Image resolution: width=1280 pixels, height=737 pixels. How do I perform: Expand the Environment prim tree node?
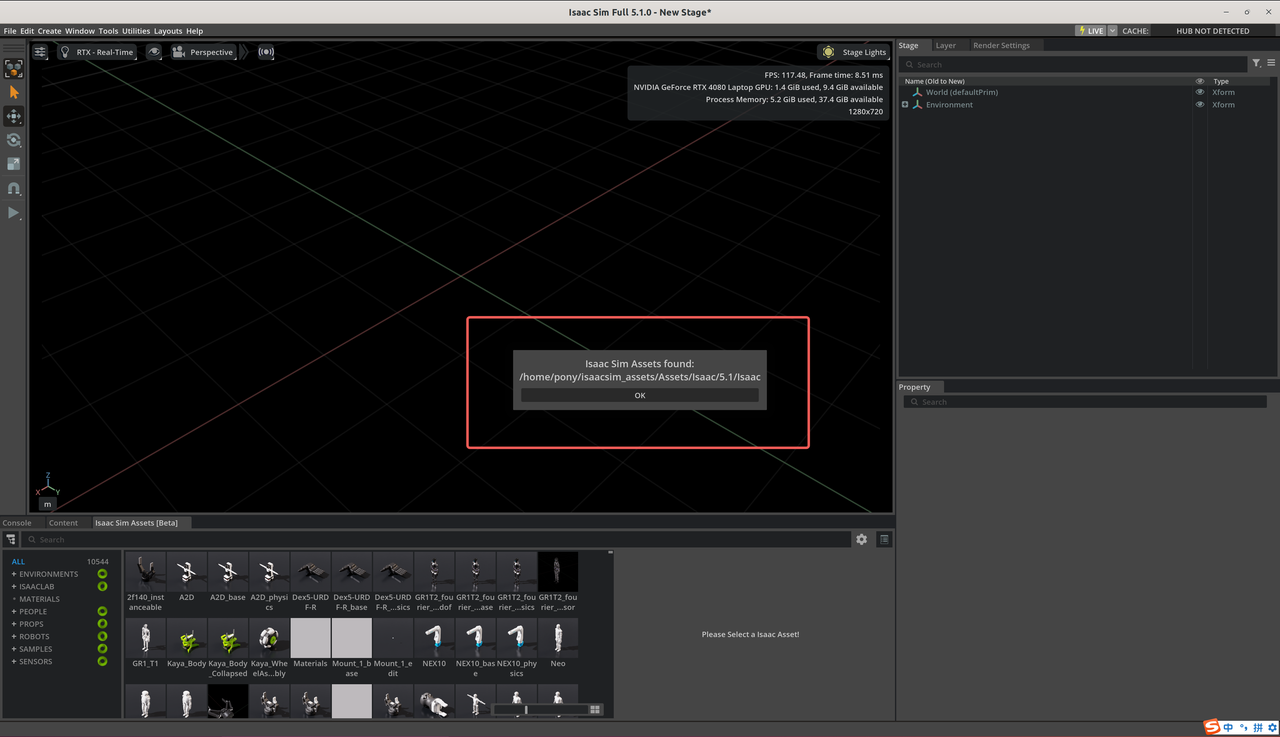tap(905, 104)
